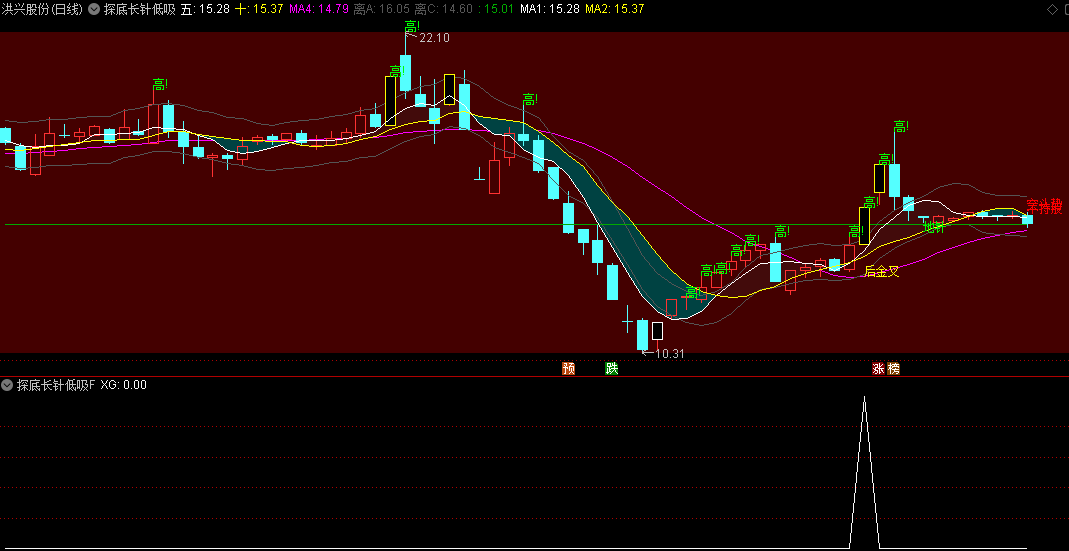Click the XG: 0.00 readout
Screen dimensions: 1069x551
tap(123, 385)
